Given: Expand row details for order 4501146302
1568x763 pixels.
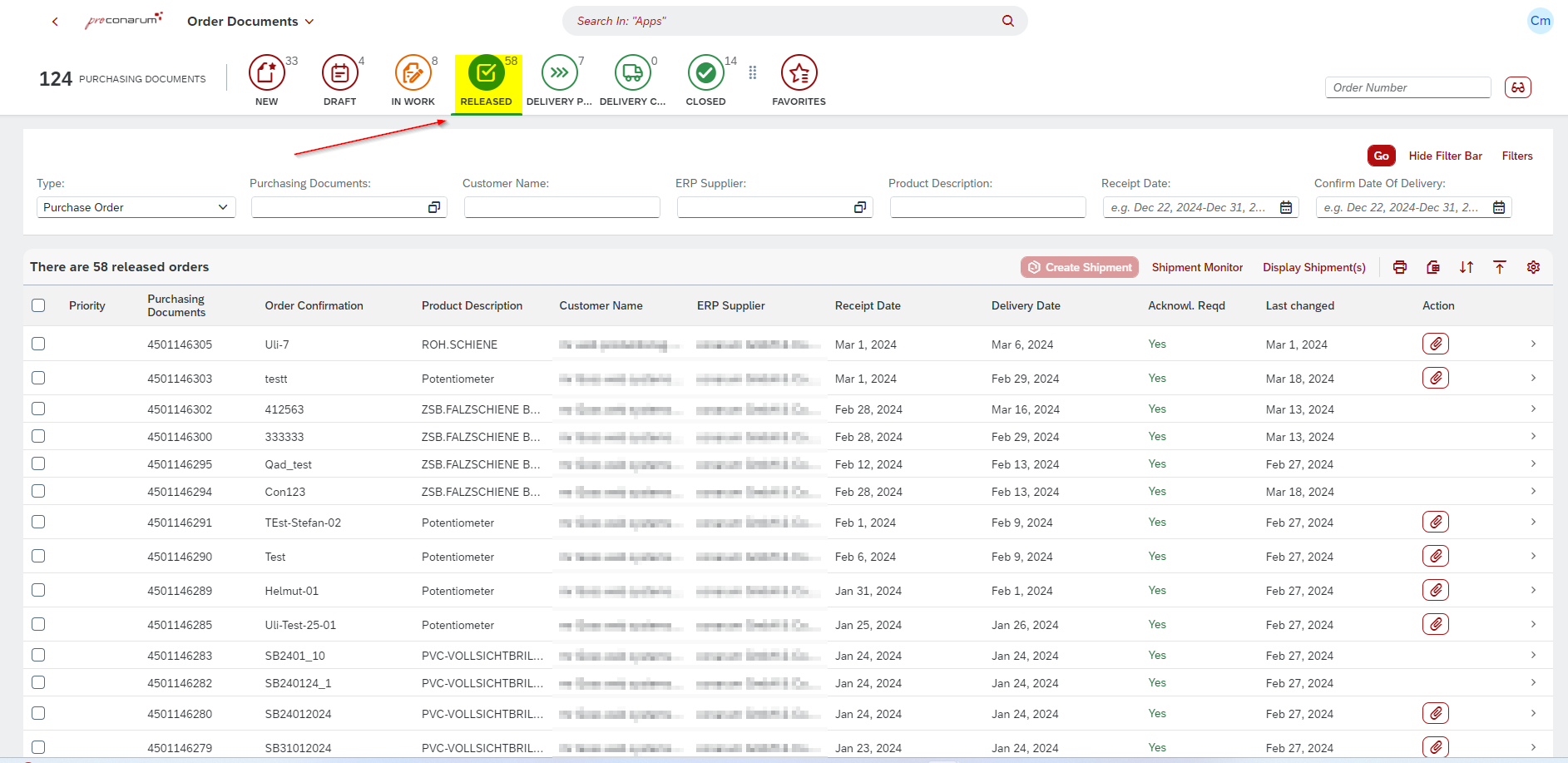Looking at the screenshot, I should (1532, 409).
